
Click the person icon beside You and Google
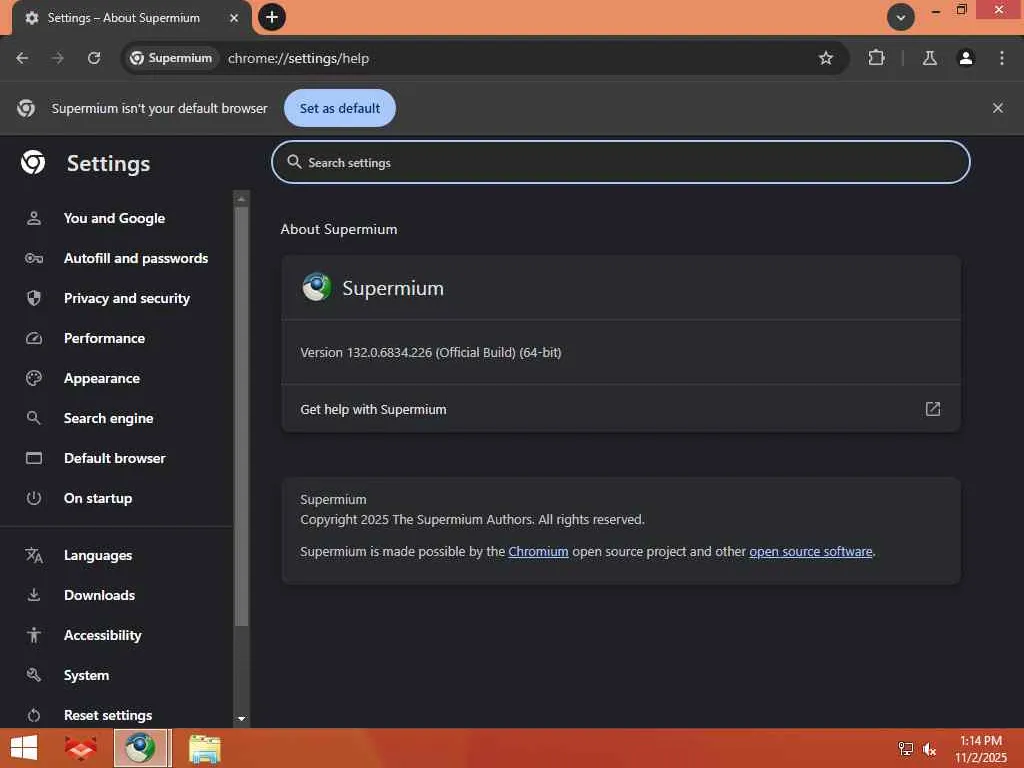coord(34,218)
